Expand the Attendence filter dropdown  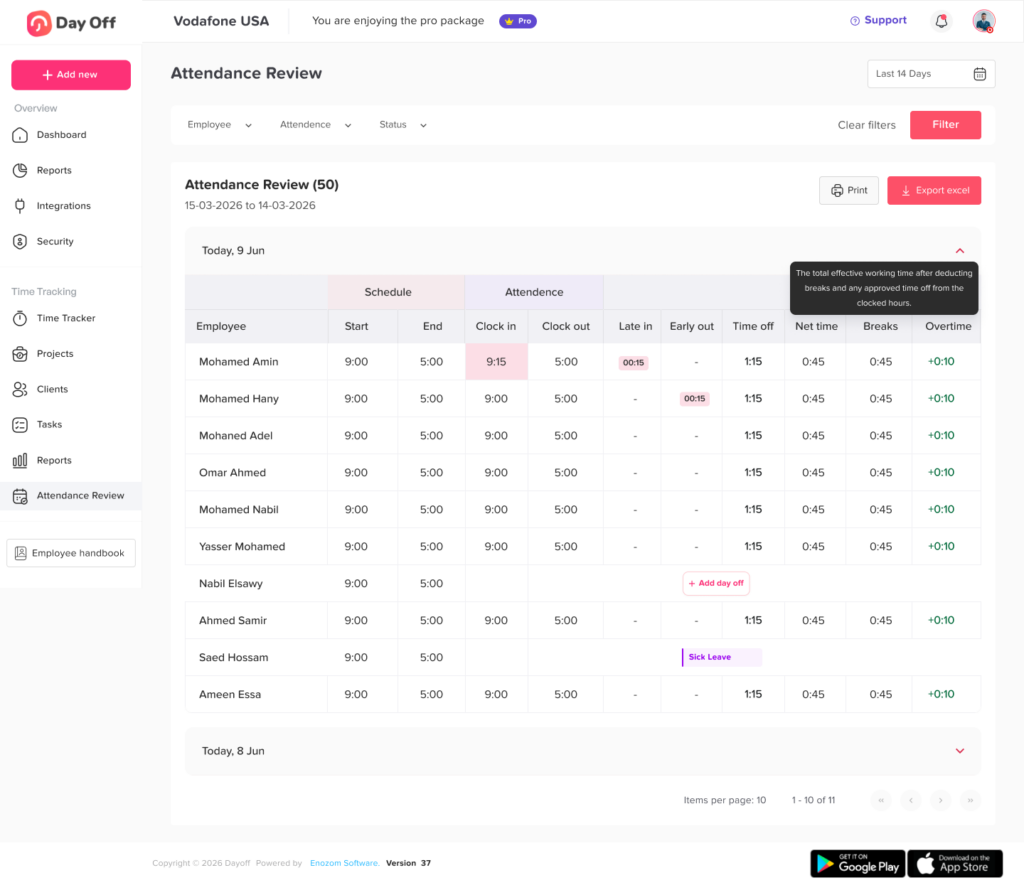(x=315, y=125)
